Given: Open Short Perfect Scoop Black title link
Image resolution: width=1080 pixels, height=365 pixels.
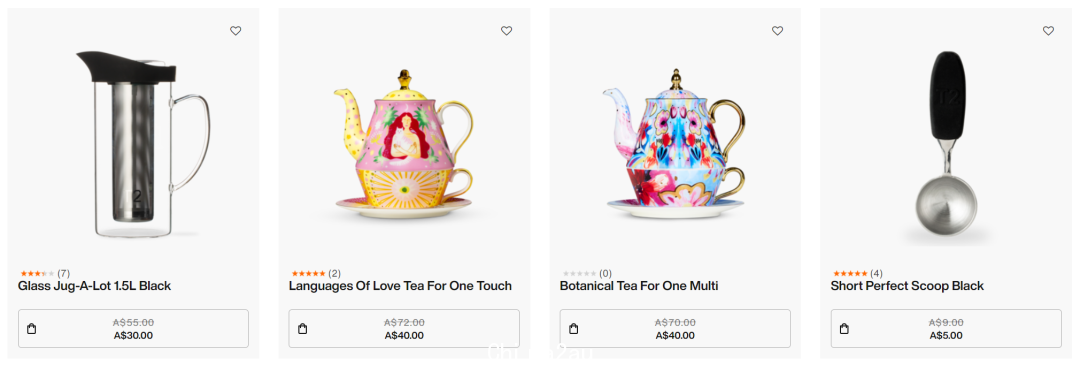Looking at the screenshot, I should pyautogui.click(x=907, y=286).
